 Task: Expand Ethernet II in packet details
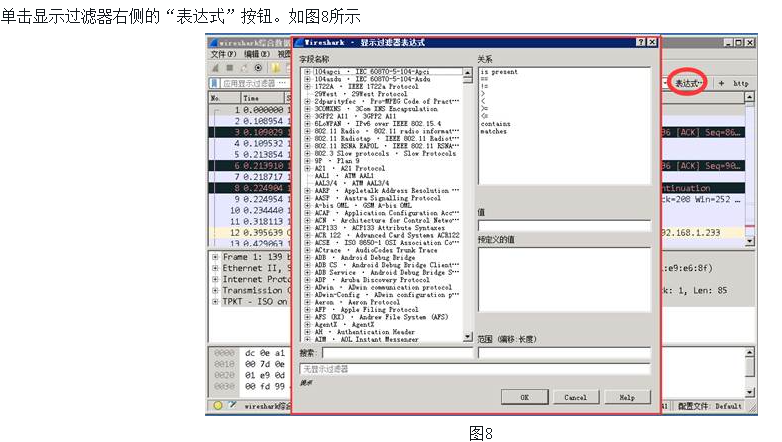click(x=215, y=268)
